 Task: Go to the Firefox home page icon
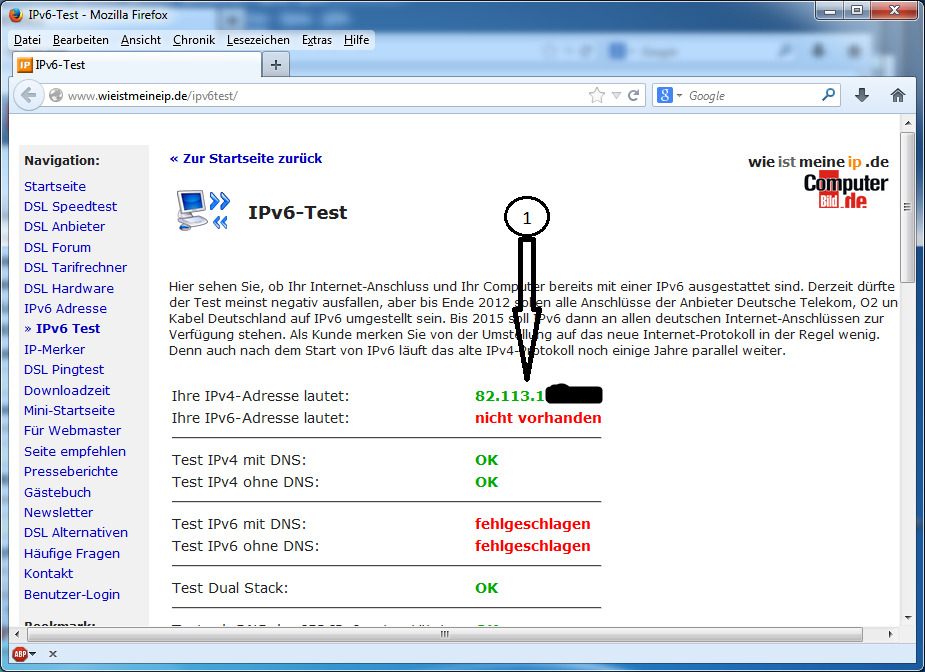click(897, 95)
